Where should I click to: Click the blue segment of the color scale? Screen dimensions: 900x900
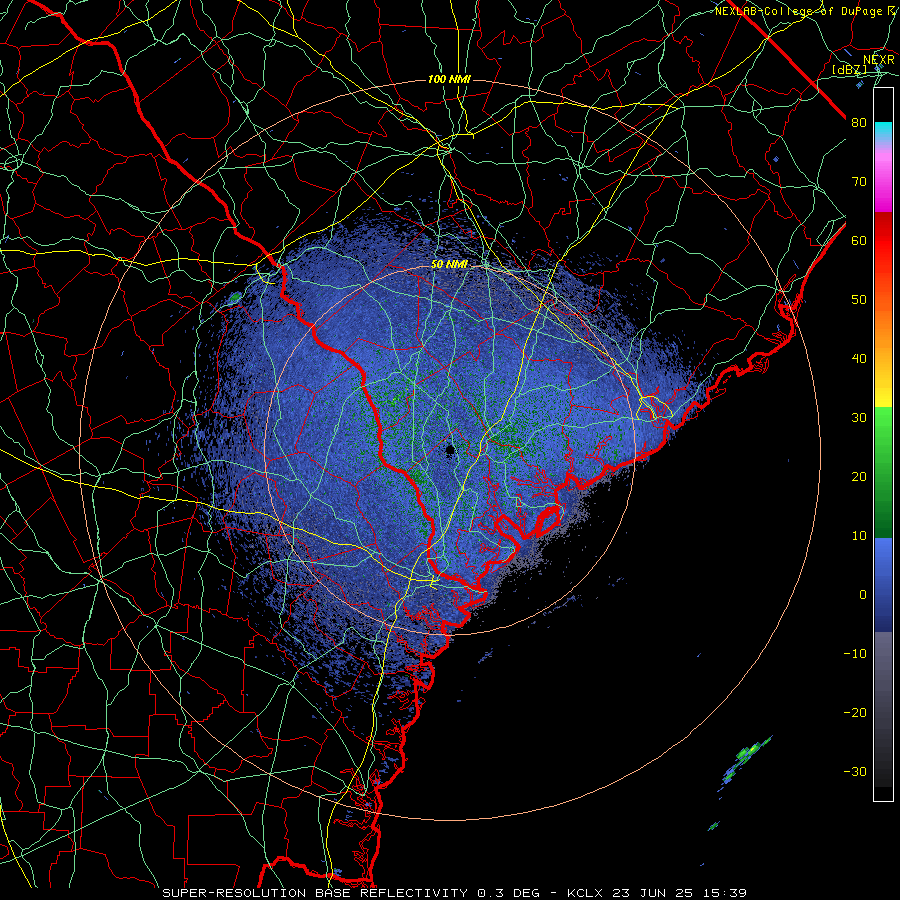point(883,584)
